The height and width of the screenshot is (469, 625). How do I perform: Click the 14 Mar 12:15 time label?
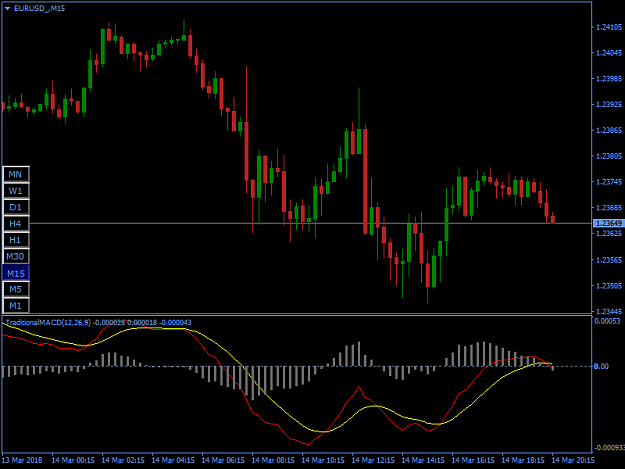pos(373,460)
